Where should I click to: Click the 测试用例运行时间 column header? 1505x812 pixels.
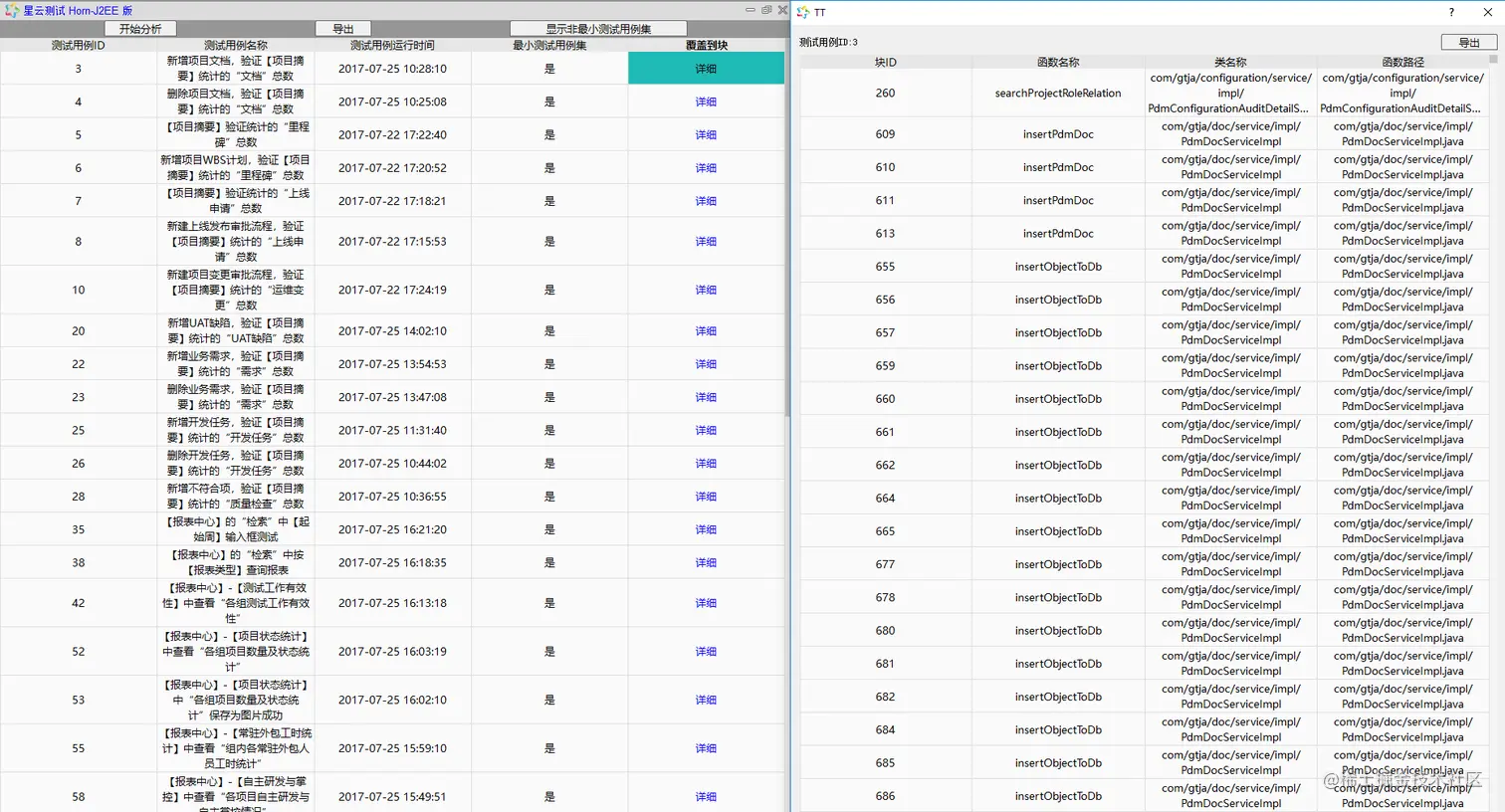(392, 45)
